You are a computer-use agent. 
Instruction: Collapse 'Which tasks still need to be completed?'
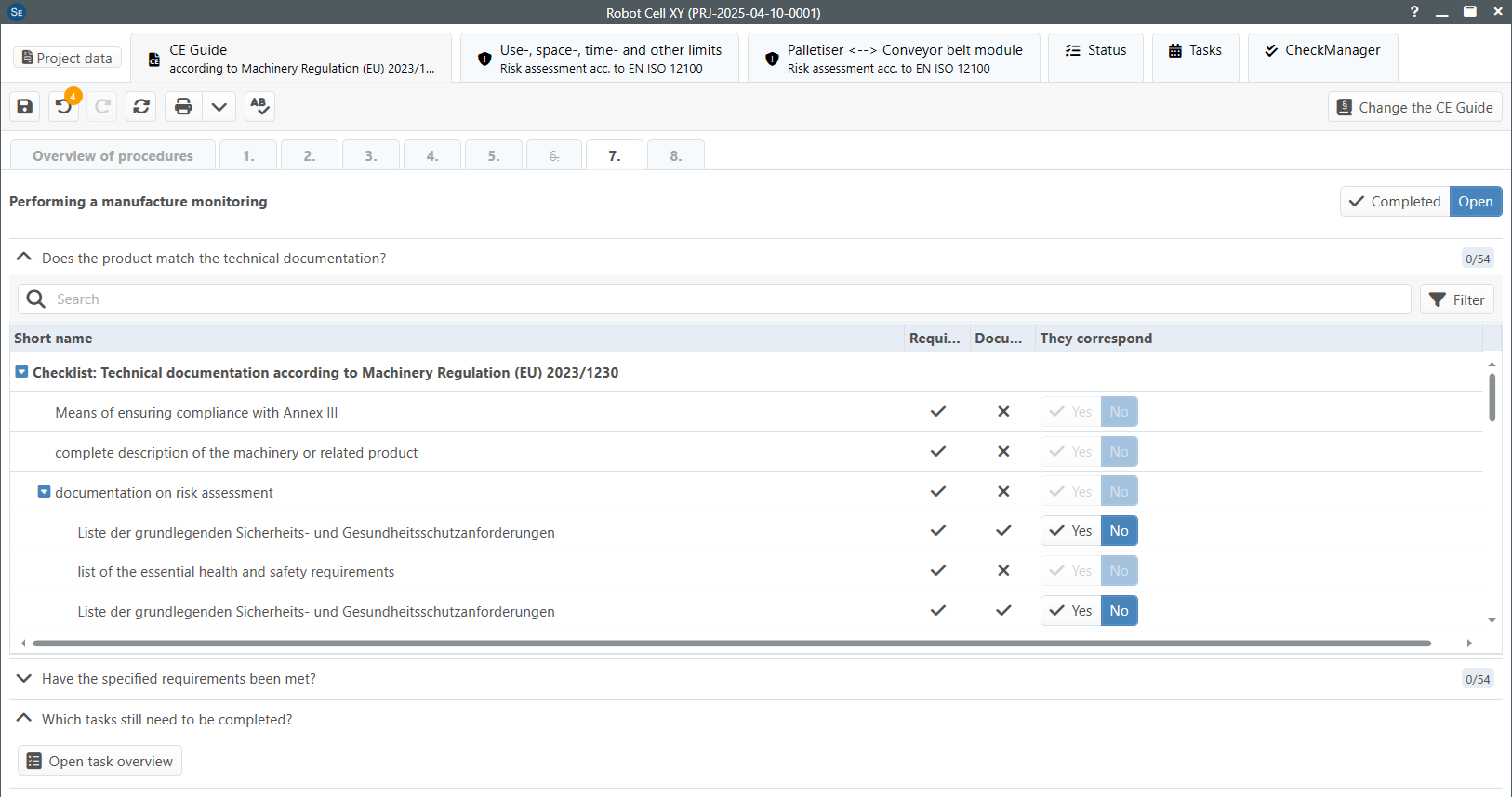point(24,719)
